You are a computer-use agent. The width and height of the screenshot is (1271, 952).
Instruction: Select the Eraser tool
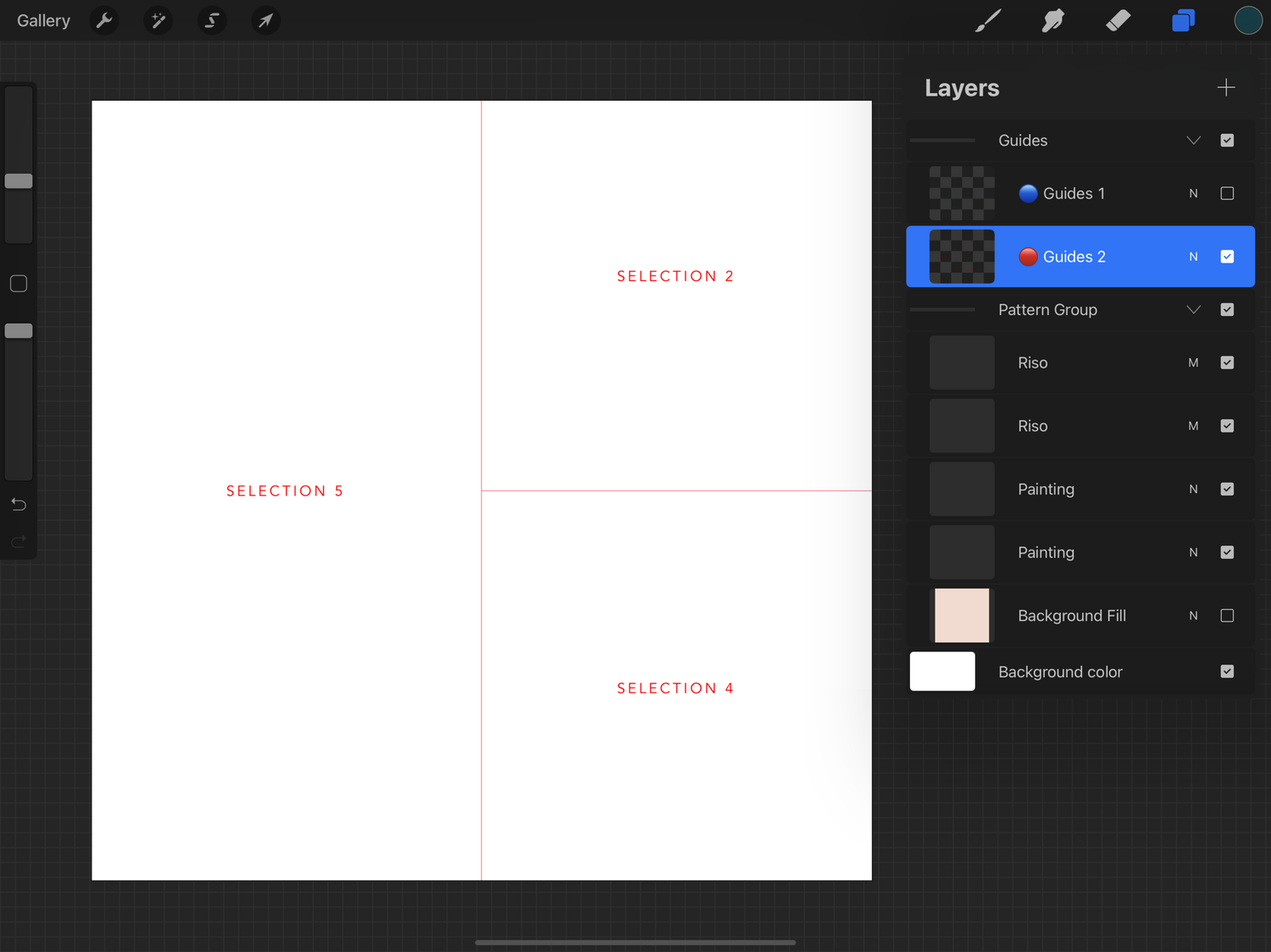1118,20
